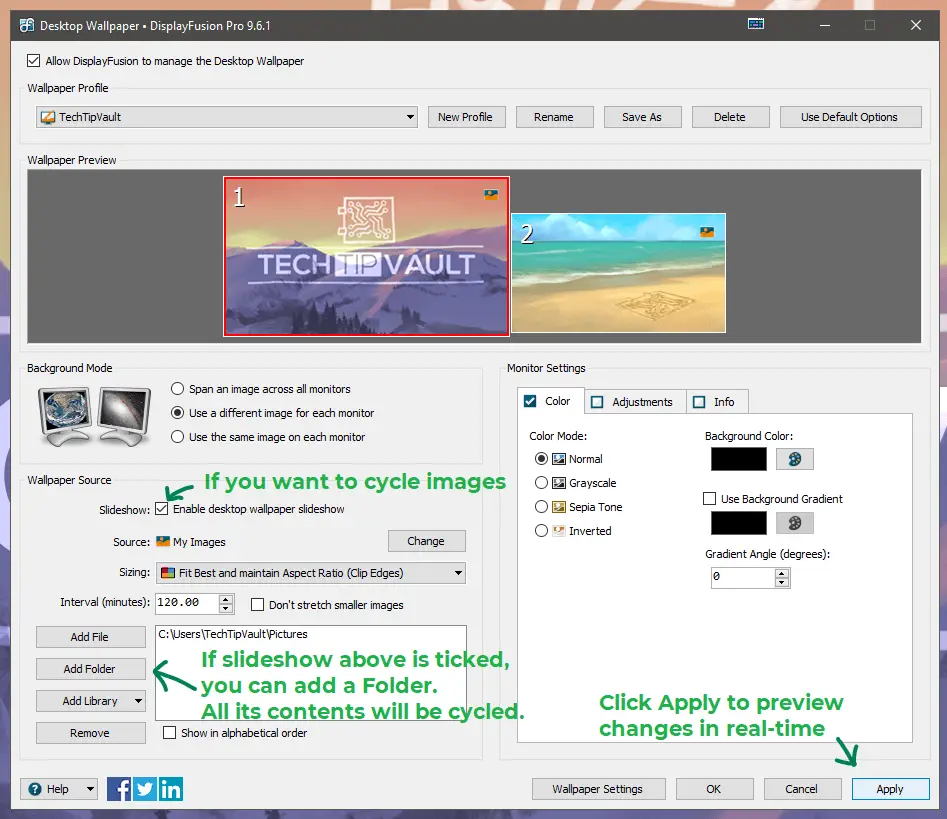This screenshot has width=947, height=819.
Task: Decrease the gradient angle stepper
Action: (782, 582)
